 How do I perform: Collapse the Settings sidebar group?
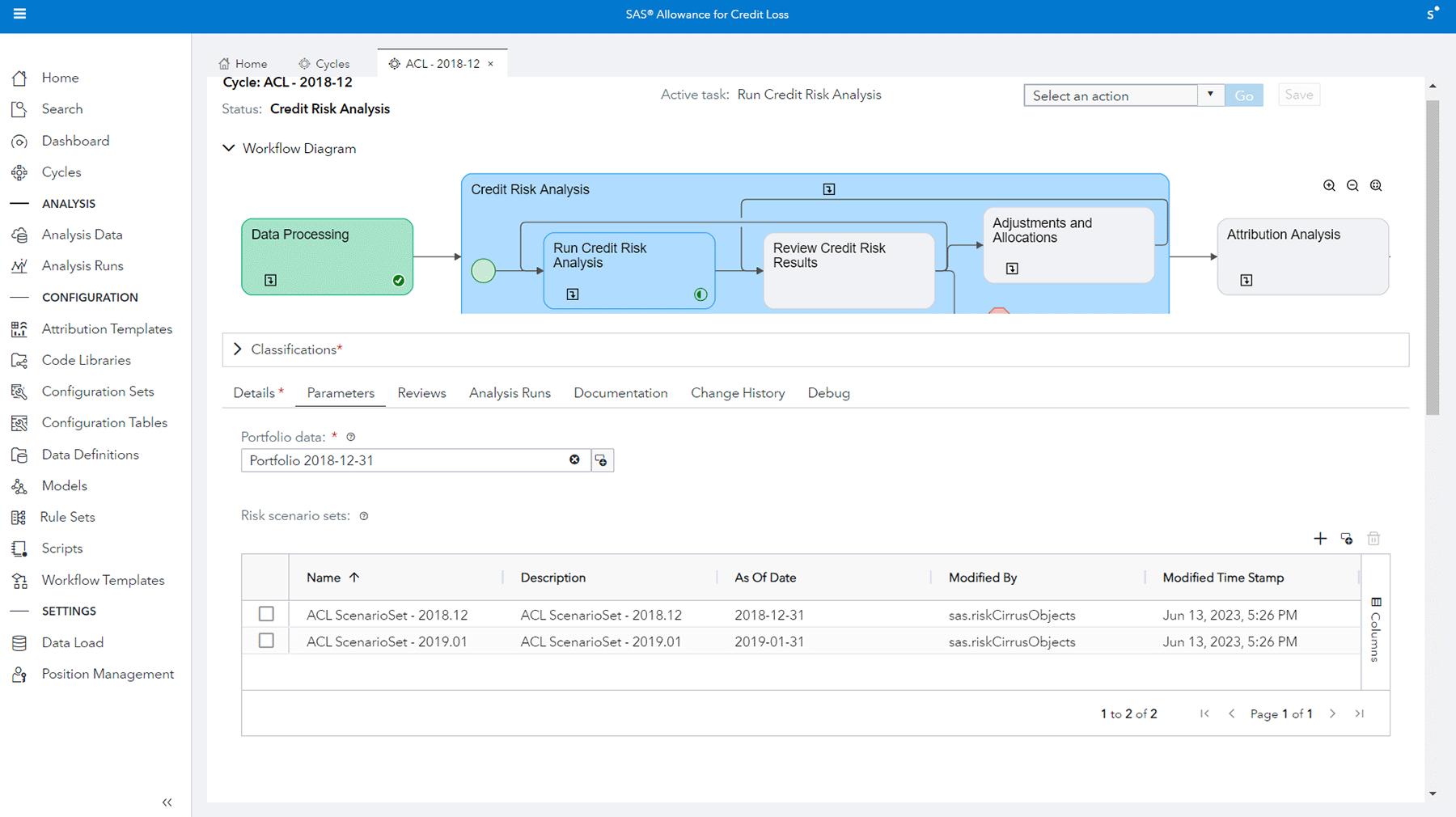[19, 612]
